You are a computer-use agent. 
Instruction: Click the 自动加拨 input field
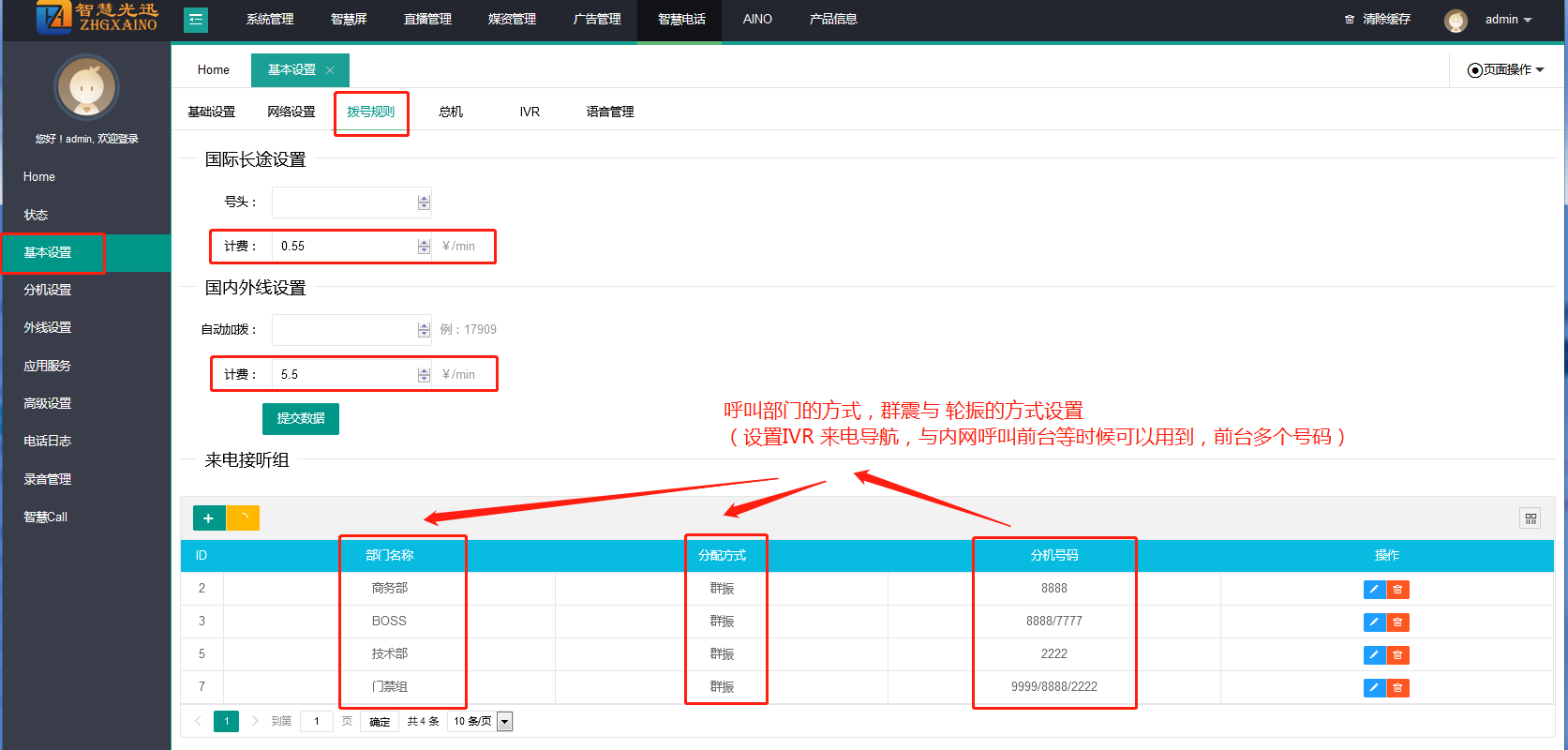[344, 330]
